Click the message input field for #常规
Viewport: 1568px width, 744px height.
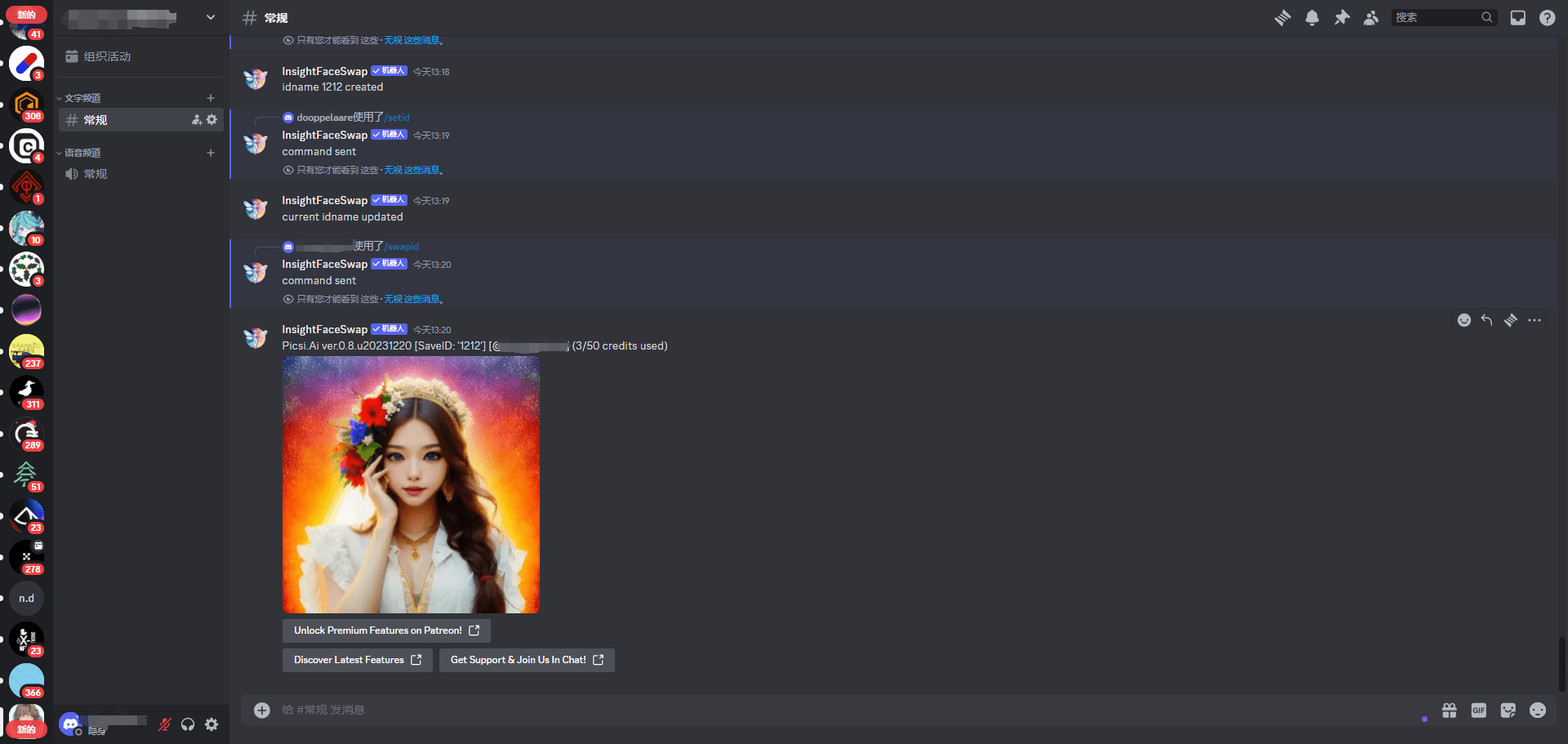[x=817, y=711]
